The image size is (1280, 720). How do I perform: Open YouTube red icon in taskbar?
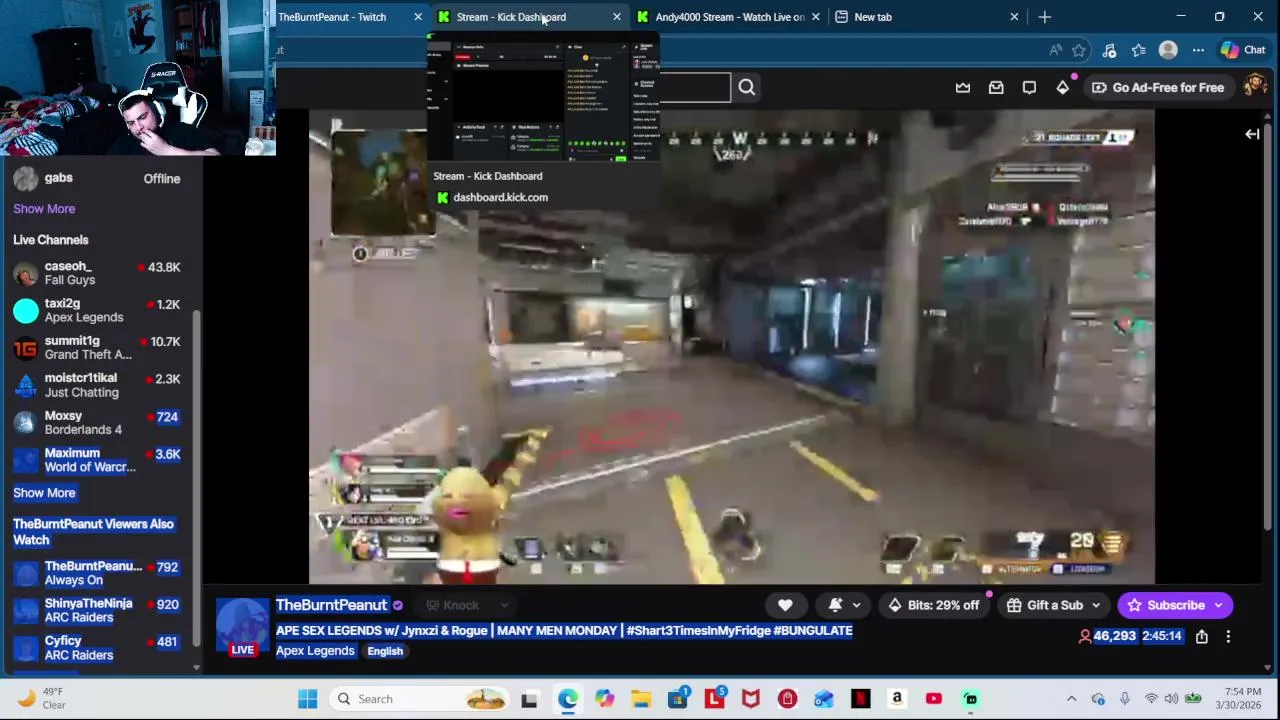(x=934, y=699)
